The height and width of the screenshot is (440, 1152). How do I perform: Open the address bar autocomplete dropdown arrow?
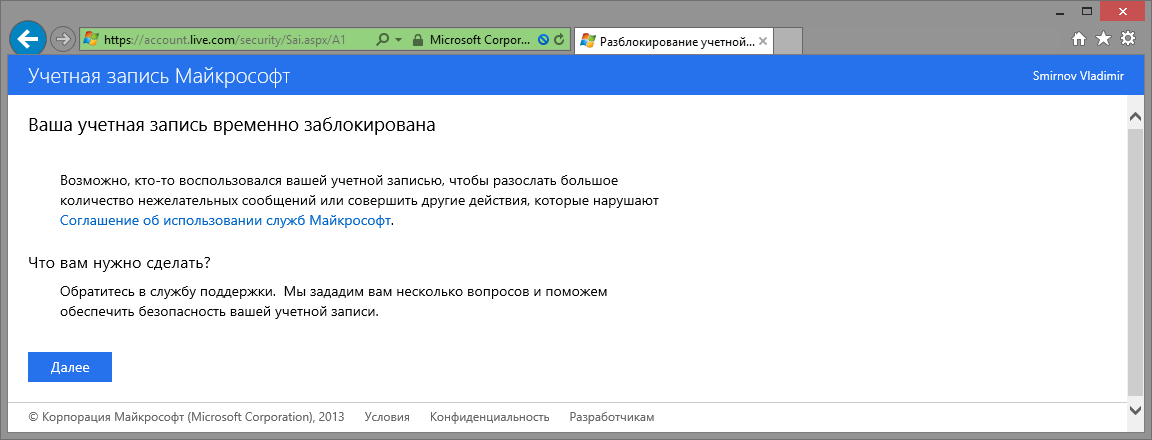(x=398, y=41)
